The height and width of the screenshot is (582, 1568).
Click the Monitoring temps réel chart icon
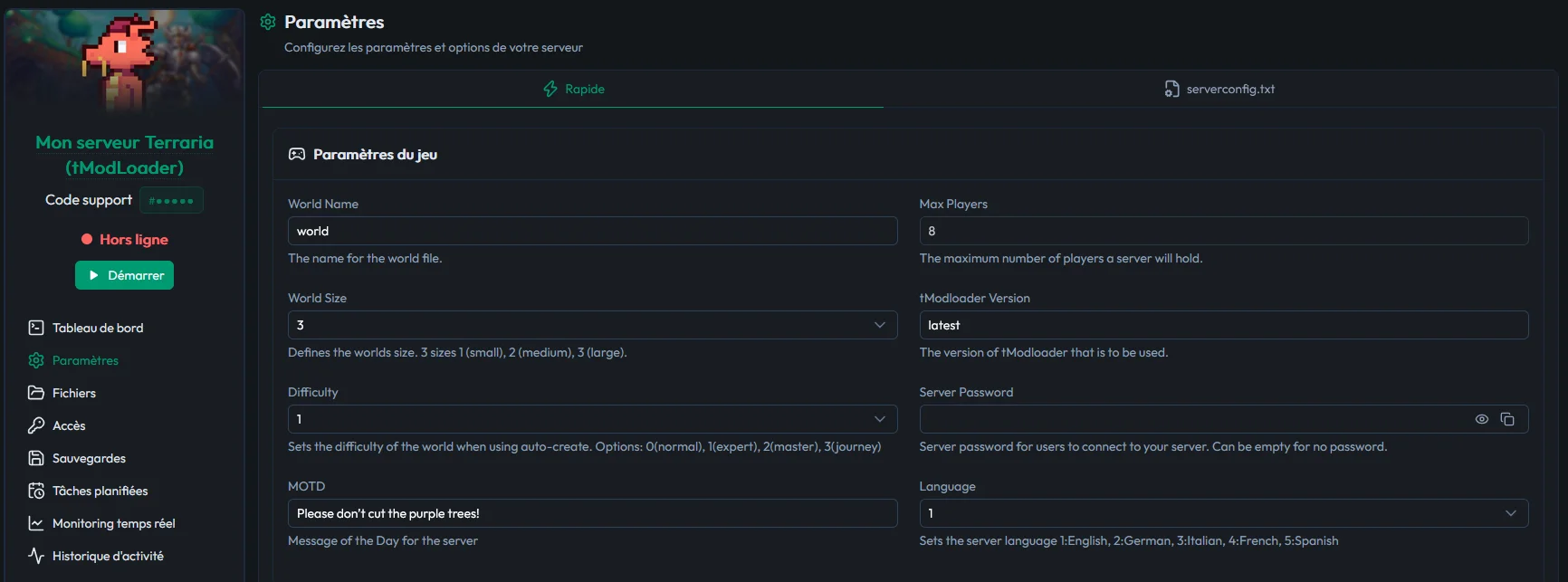[36, 523]
